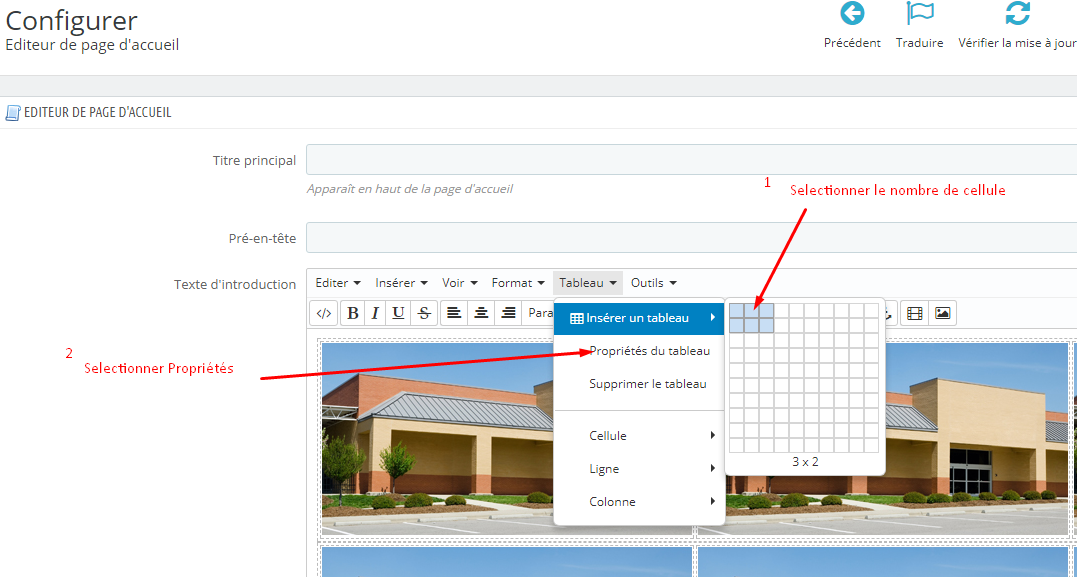This screenshot has height=577, width=1077.
Task: Apply strikethrough formatting
Action: [424, 313]
